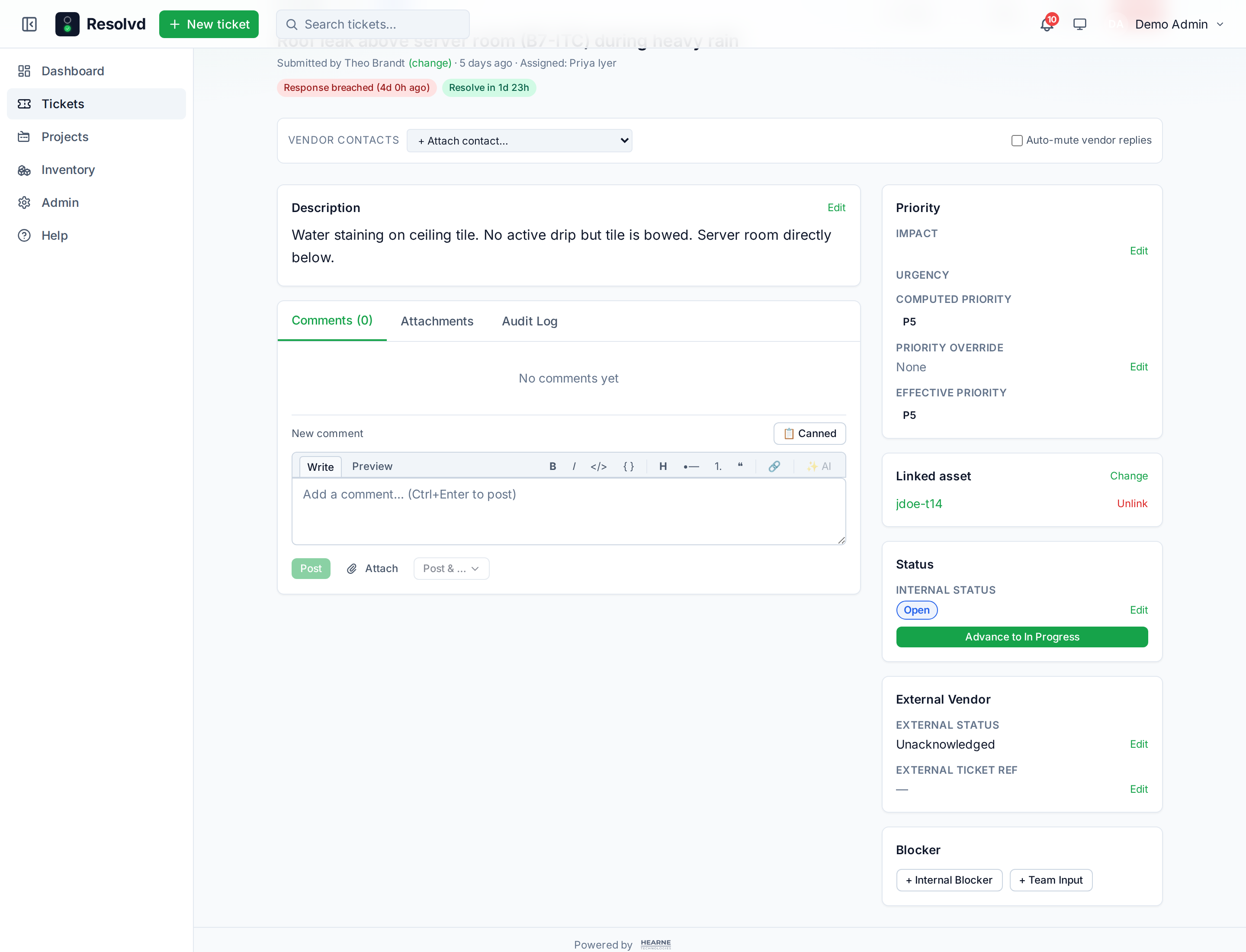This screenshot has height=952, width=1246.
Task: Open Projects from sidebar
Action: (96, 137)
